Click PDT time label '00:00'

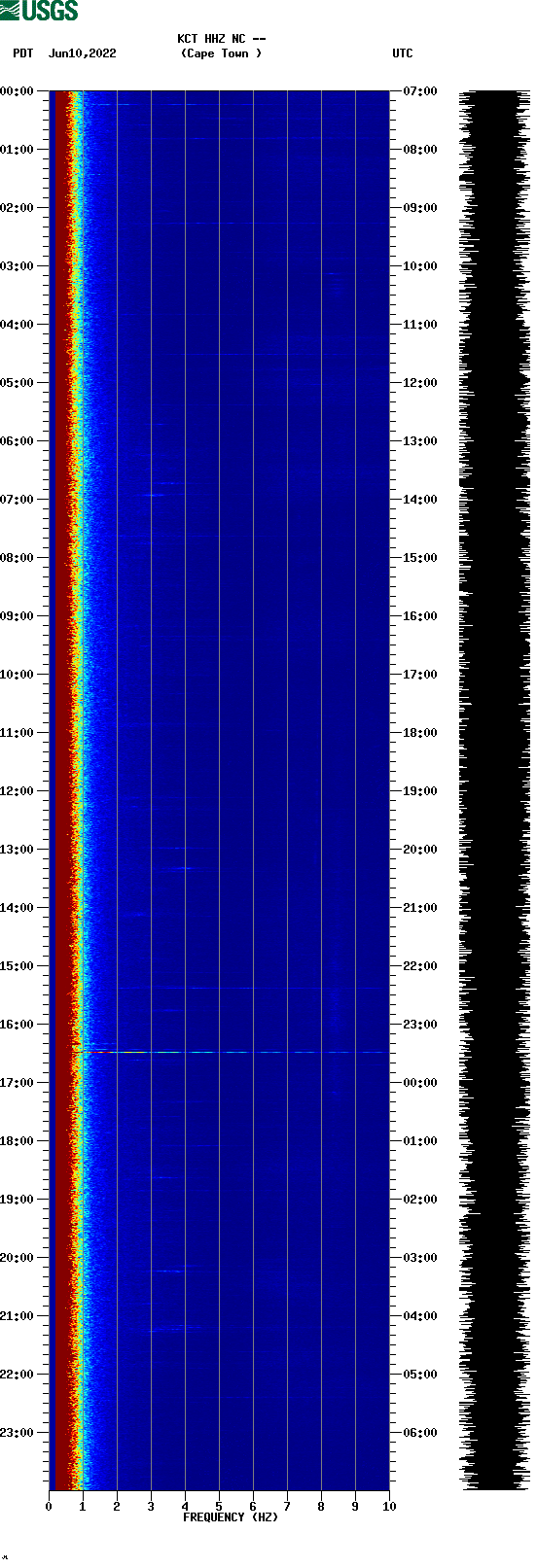click(x=18, y=91)
